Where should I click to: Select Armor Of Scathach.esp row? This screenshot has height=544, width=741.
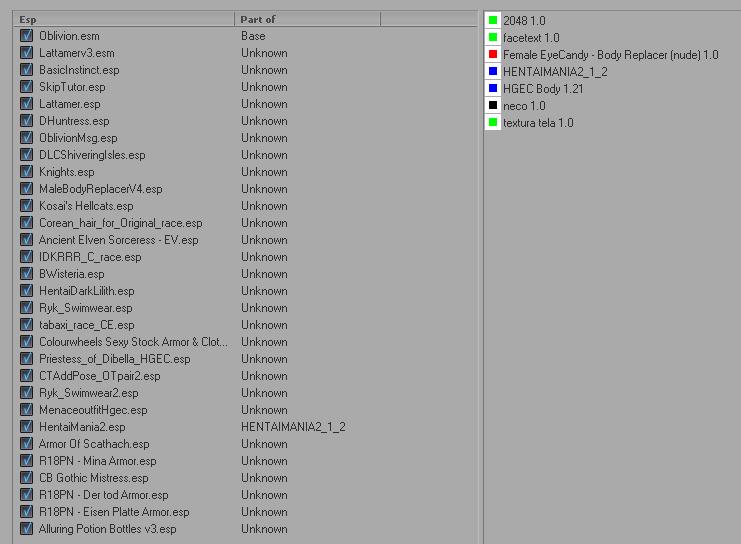click(x=94, y=444)
